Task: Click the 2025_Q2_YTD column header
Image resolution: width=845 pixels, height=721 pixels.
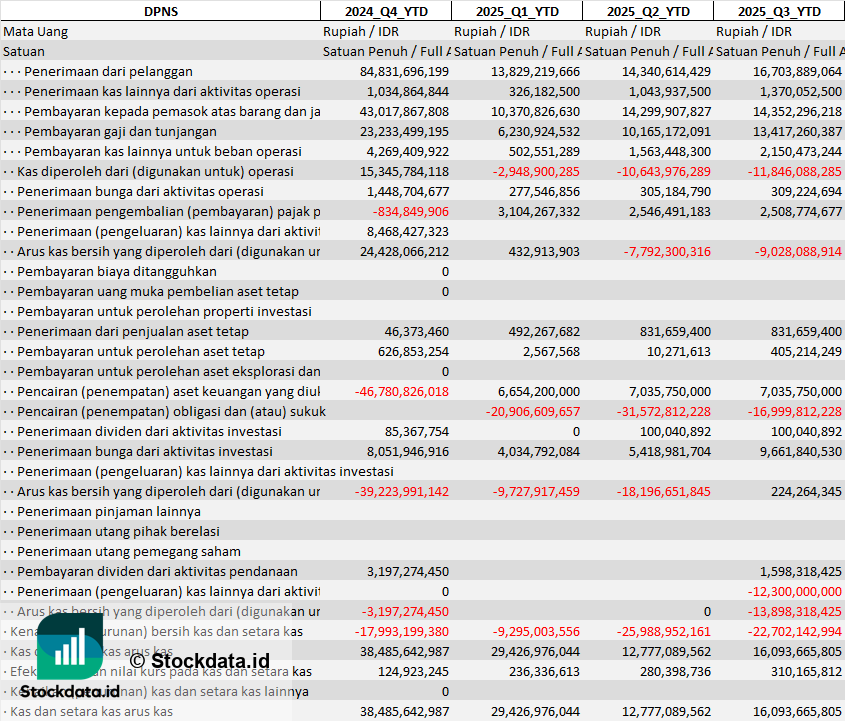Action: point(647,11)
